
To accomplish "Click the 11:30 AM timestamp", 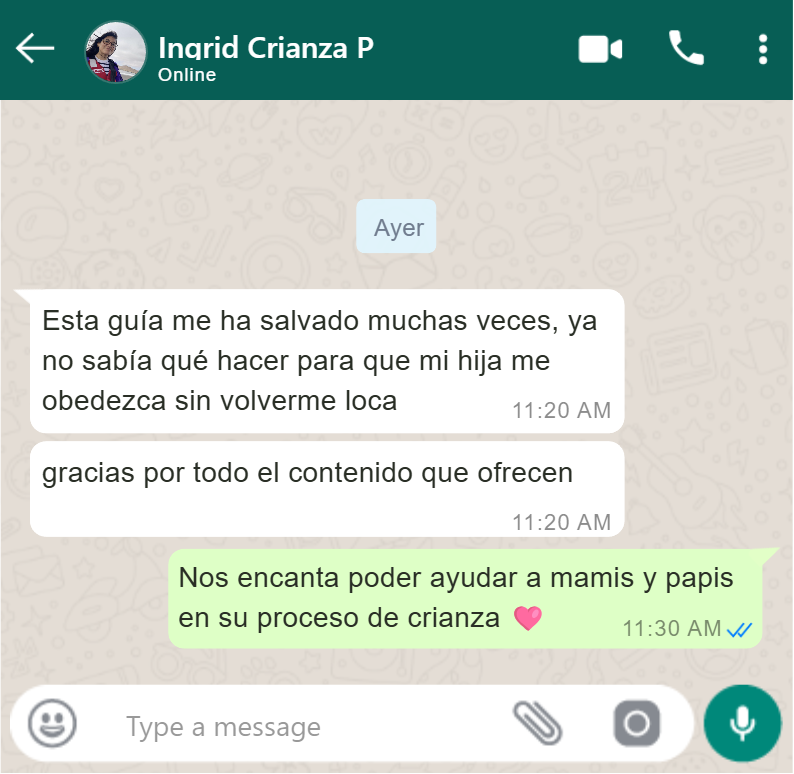I will [671, 629].
